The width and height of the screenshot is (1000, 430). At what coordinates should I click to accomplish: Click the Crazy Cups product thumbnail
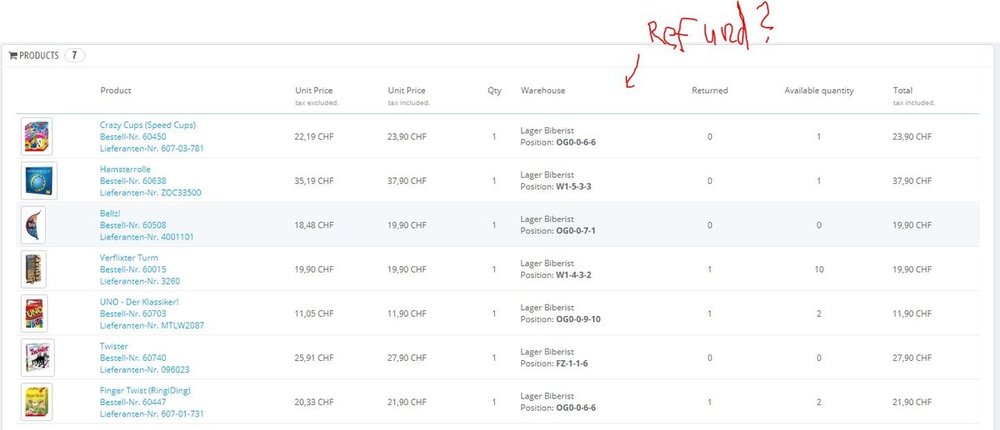coord(37,136)
